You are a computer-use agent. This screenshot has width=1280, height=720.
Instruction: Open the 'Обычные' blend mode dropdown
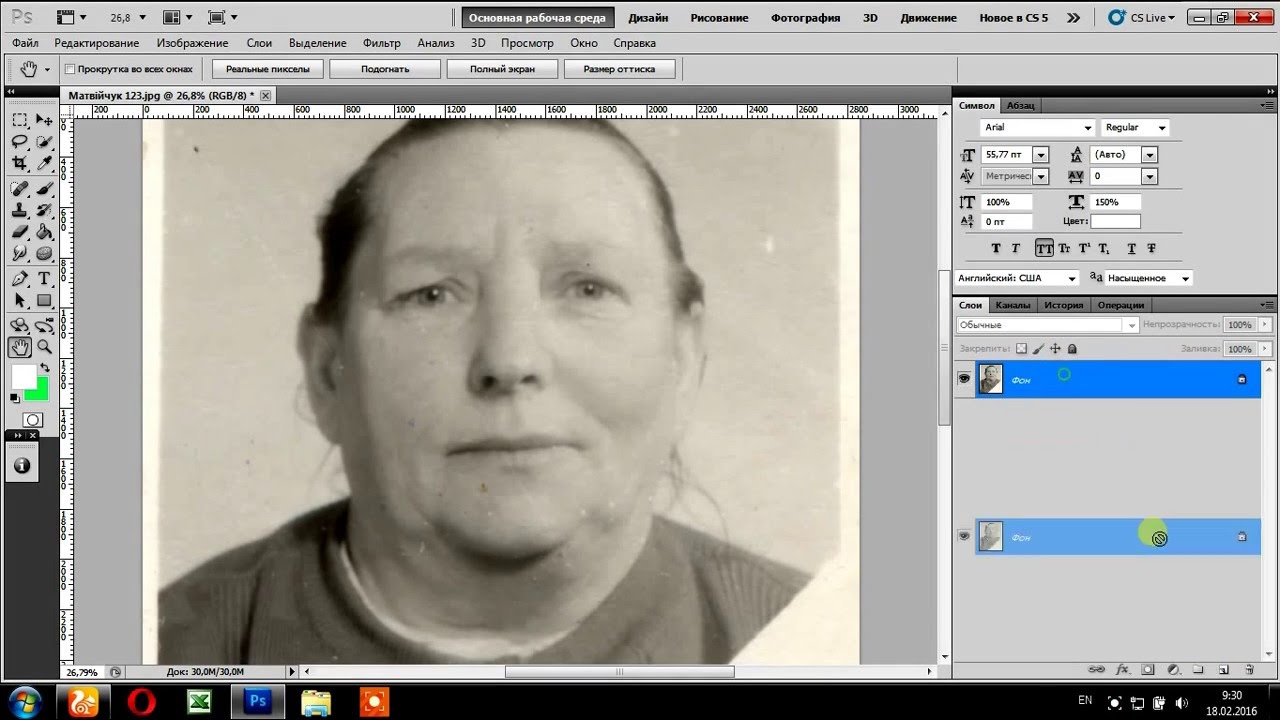click(x=1047, y=325)
